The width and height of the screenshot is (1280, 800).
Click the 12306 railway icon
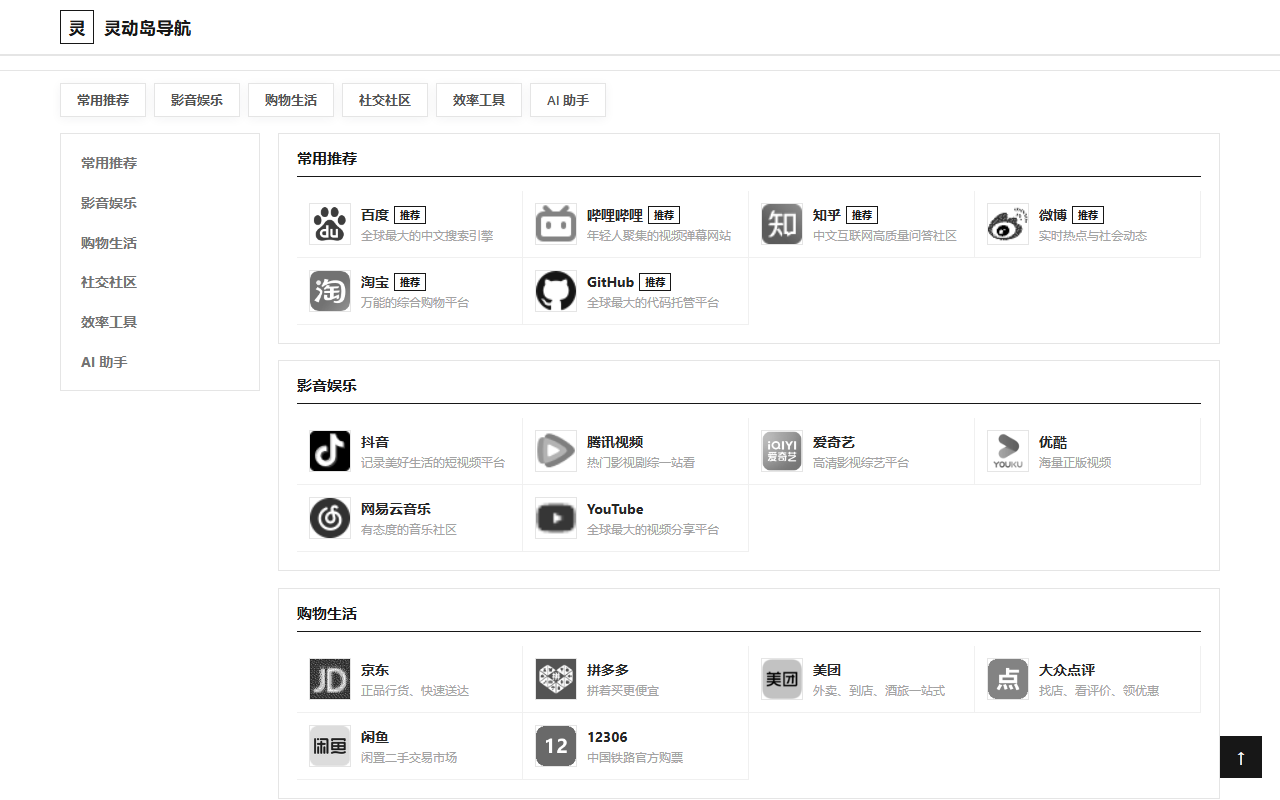click(556, 746)
